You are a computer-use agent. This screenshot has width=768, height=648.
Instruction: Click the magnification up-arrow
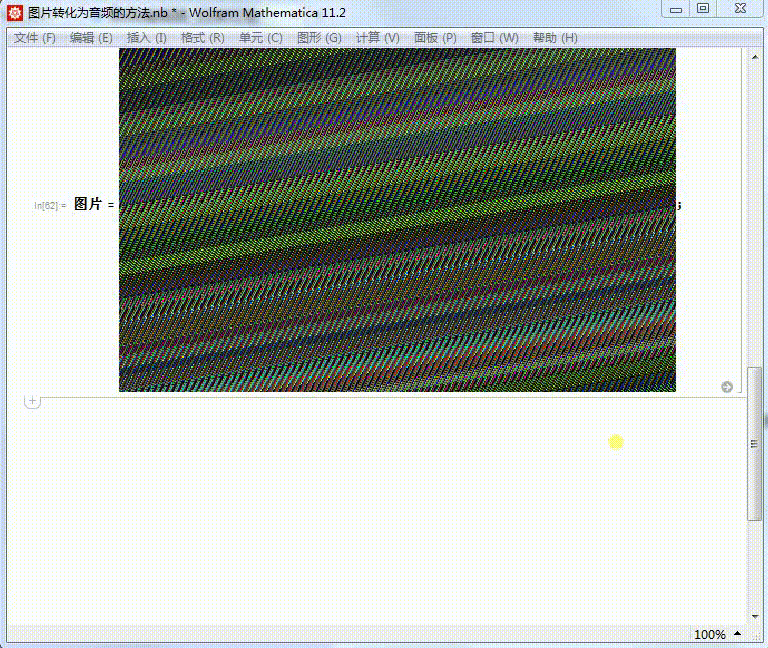[738, 633]
